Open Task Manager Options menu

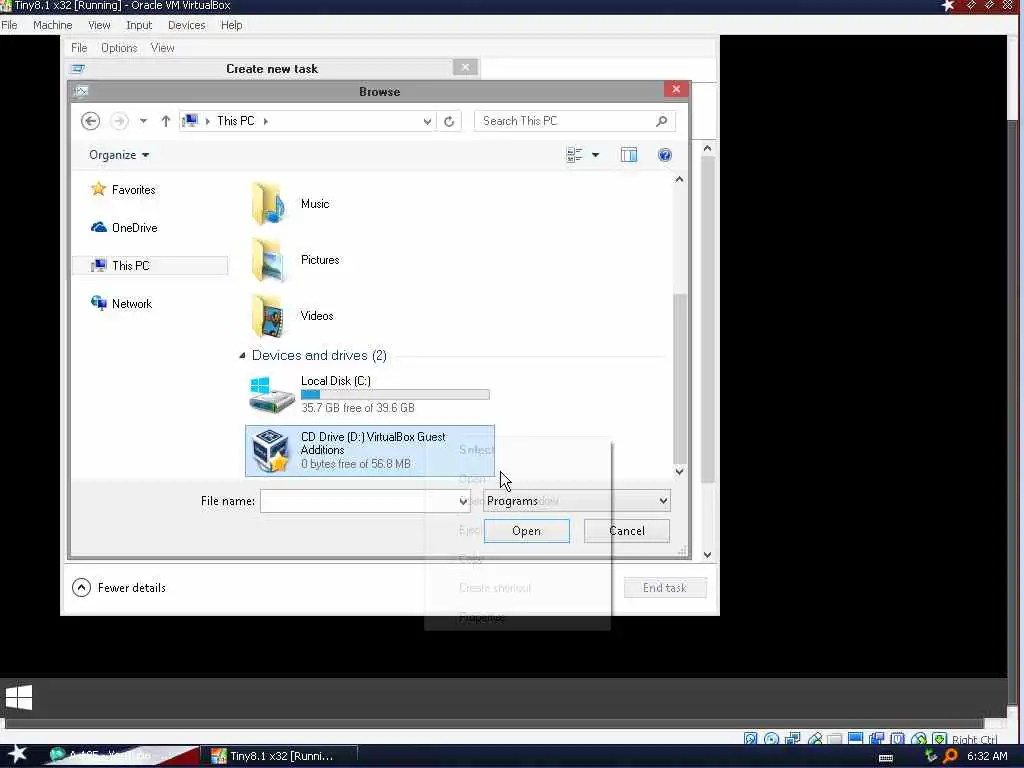(x=119, y=48)
